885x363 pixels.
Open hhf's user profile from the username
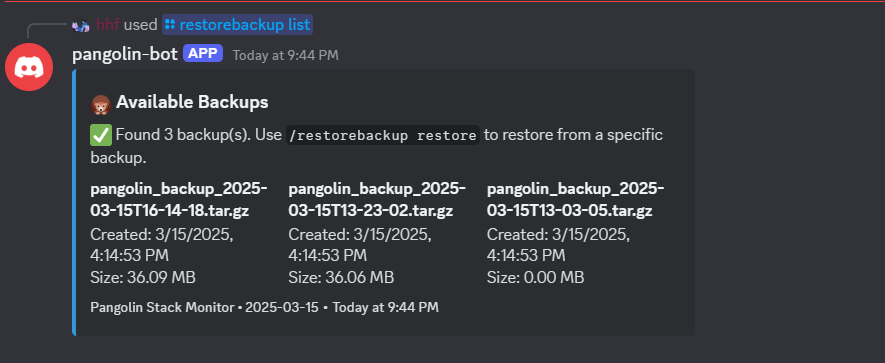click(108, 25)
